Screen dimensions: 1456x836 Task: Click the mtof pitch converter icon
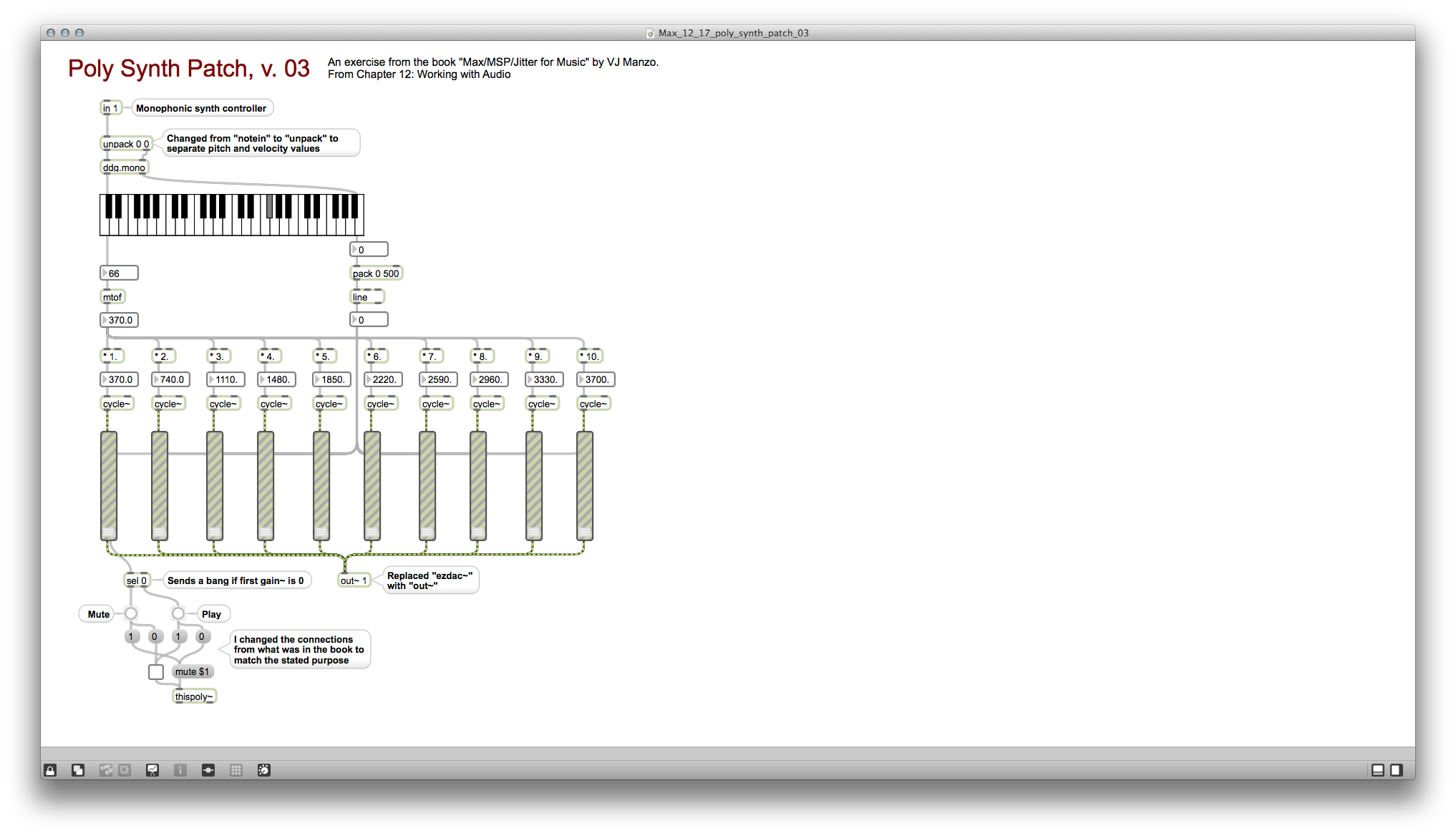(x=112, y=297)
